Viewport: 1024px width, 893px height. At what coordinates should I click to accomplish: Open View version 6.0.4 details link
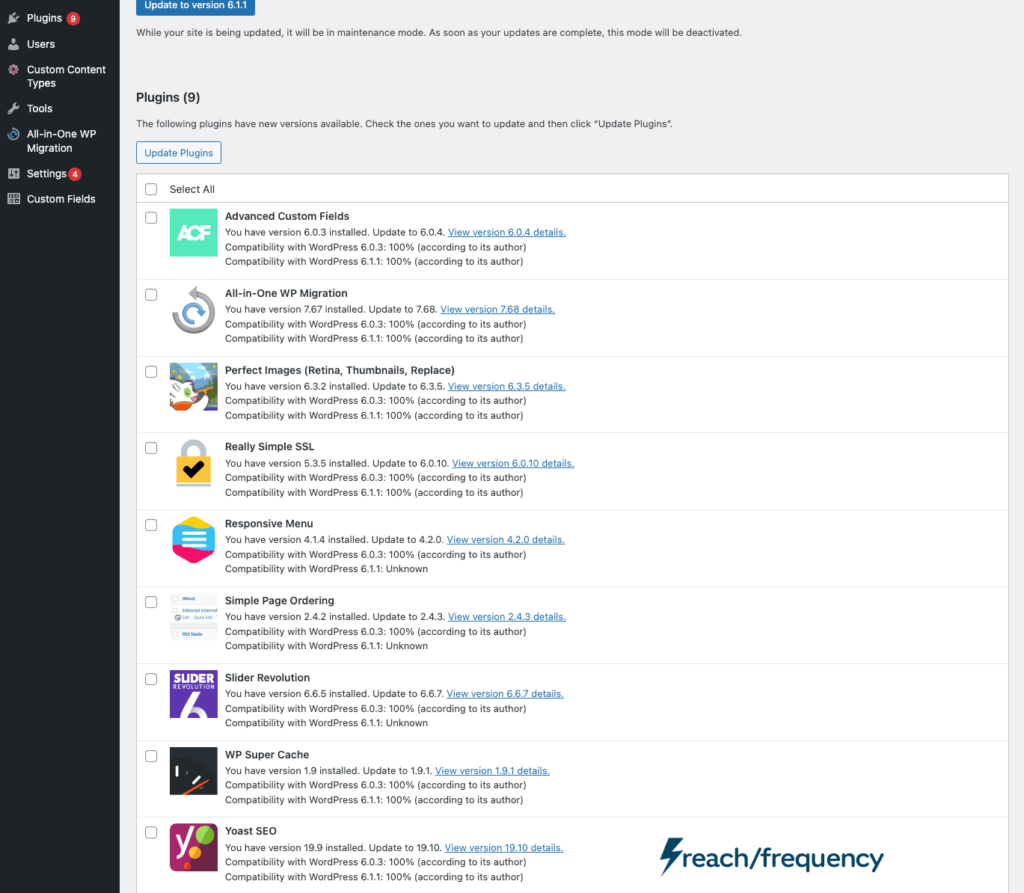507,233
